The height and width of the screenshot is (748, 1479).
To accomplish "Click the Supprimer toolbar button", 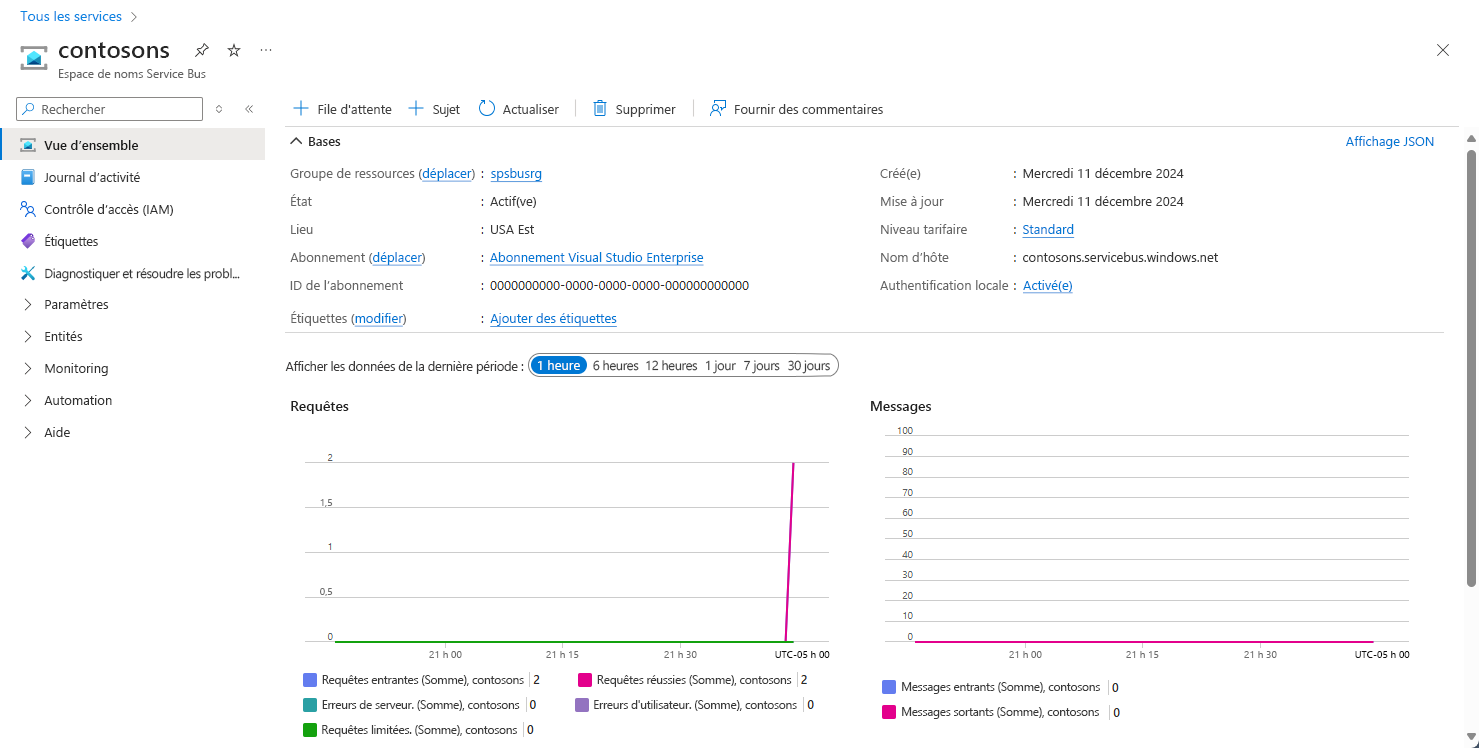I will (x=634, y=109).
